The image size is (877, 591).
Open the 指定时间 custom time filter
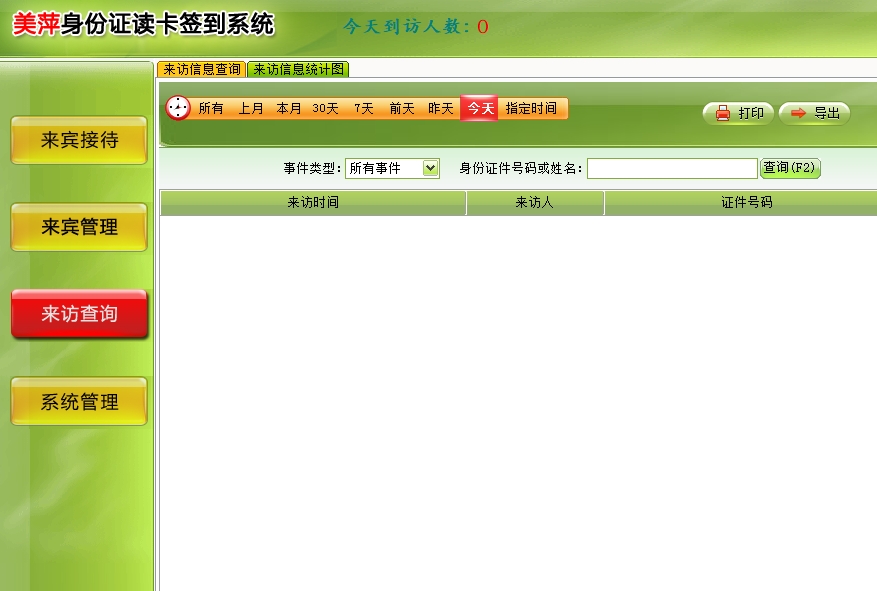tap(531, 109)
